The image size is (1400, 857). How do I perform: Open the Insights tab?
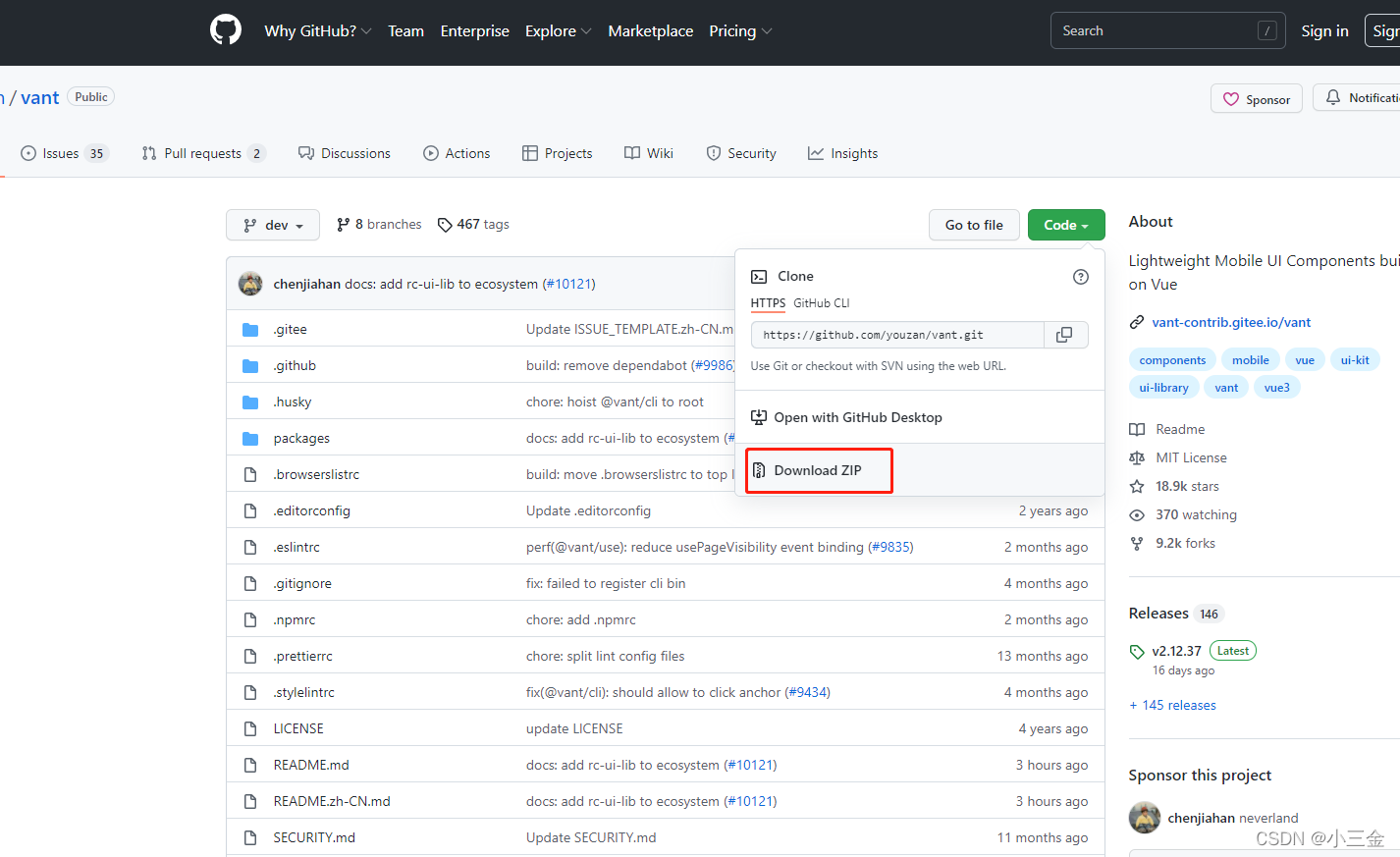click(842, 154)
